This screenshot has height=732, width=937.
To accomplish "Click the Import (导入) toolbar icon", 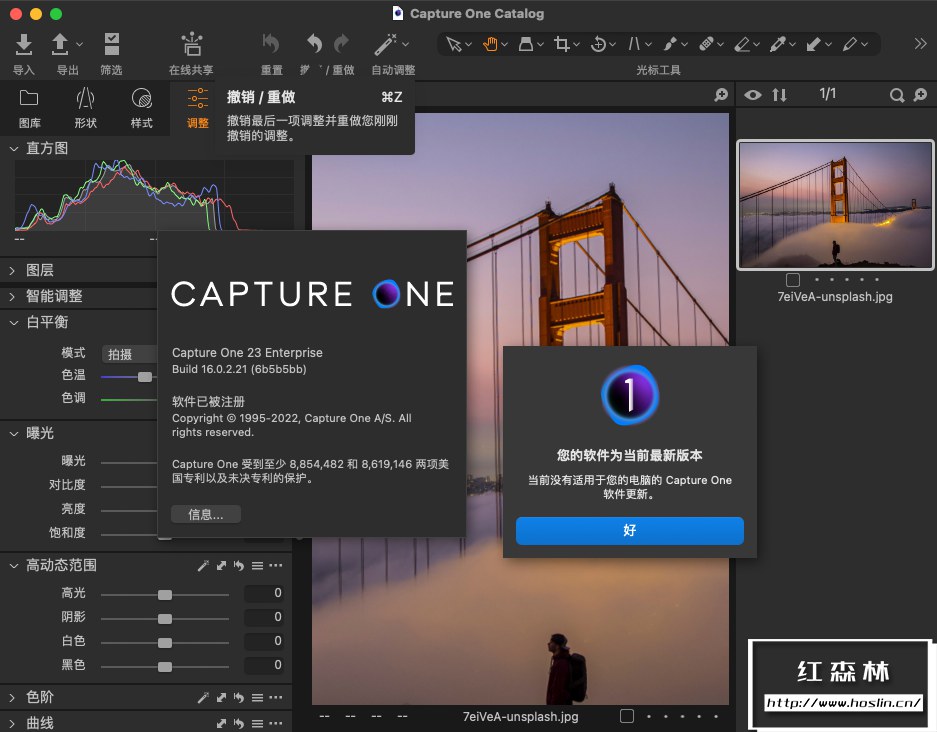I will pyautogui.click(x=24, y=45).
